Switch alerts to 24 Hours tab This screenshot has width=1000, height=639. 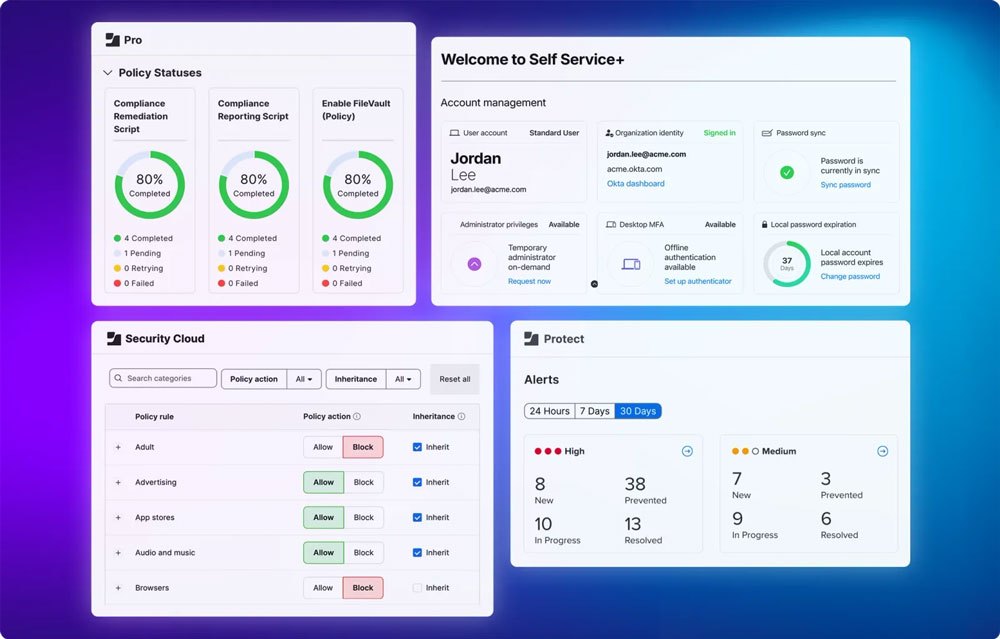549,411
